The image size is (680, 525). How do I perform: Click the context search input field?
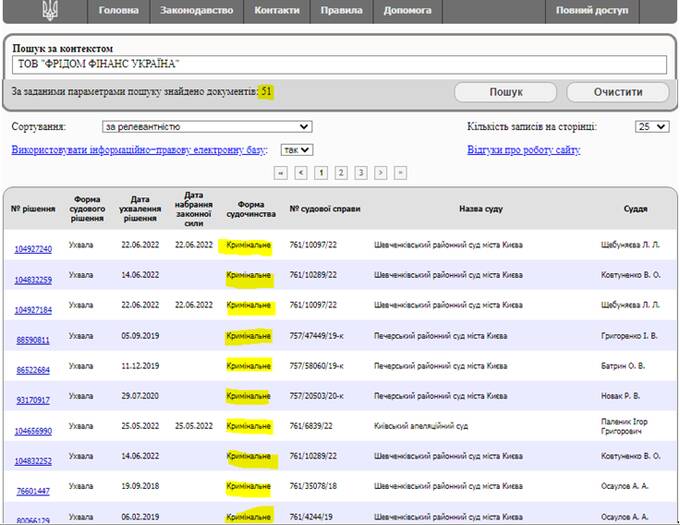point(339,64)
